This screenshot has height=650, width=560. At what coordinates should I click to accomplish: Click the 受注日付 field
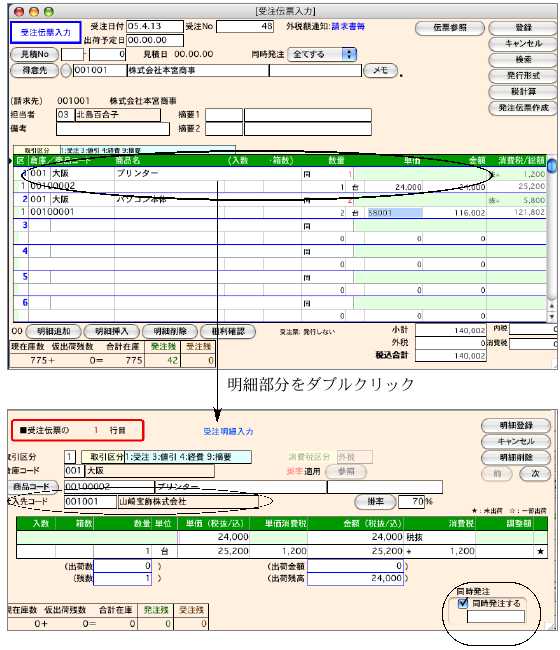click(155, 27)
